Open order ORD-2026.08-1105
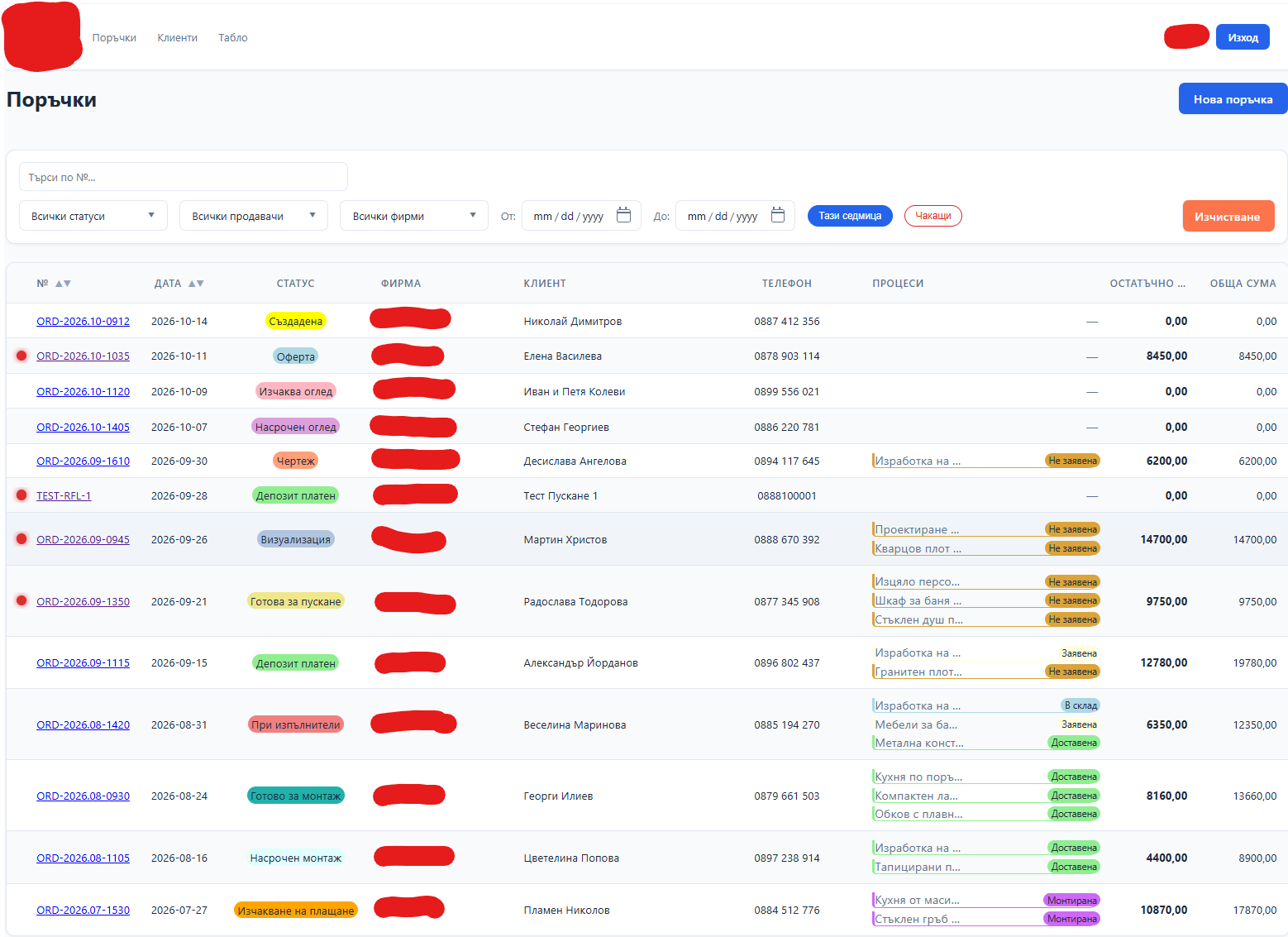 point(83,858)
